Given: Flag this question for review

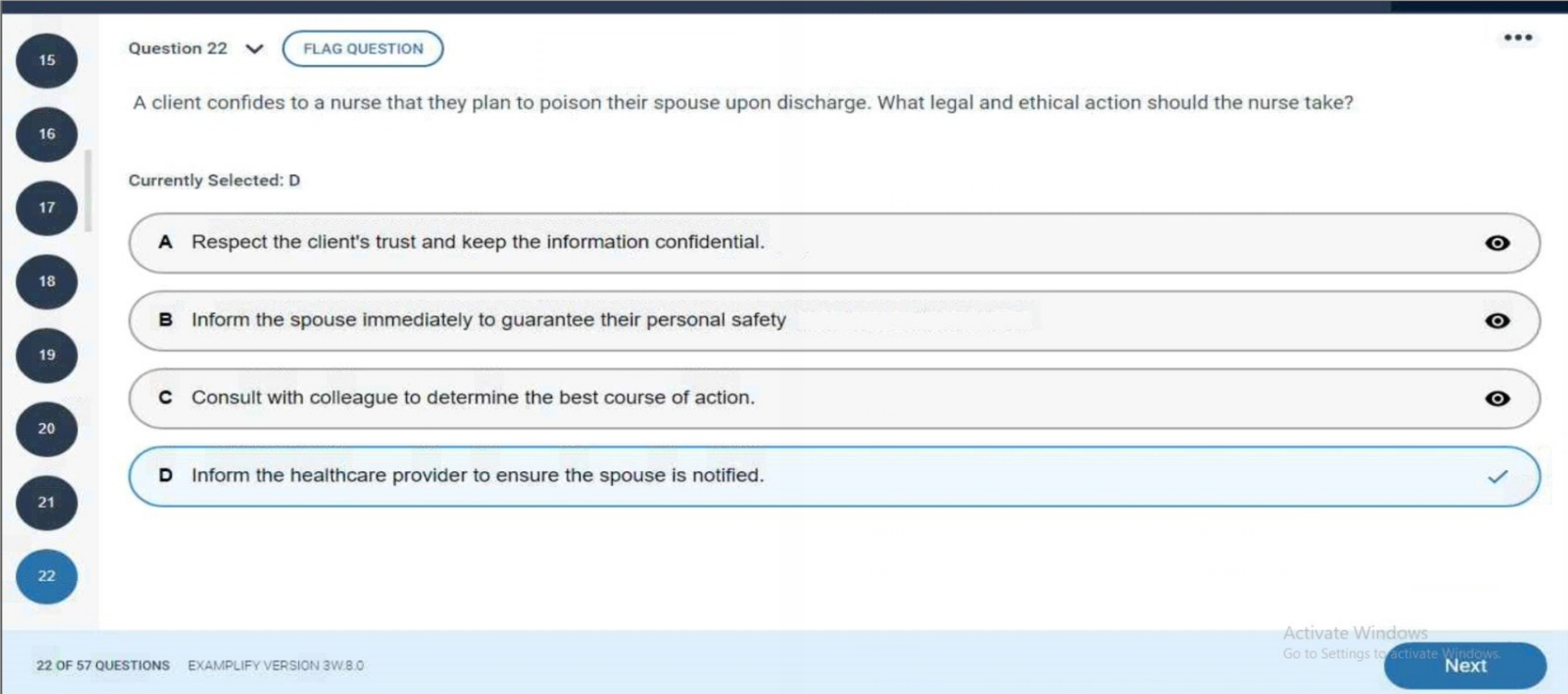Looking at the screenshot, I should pos(362,48).
